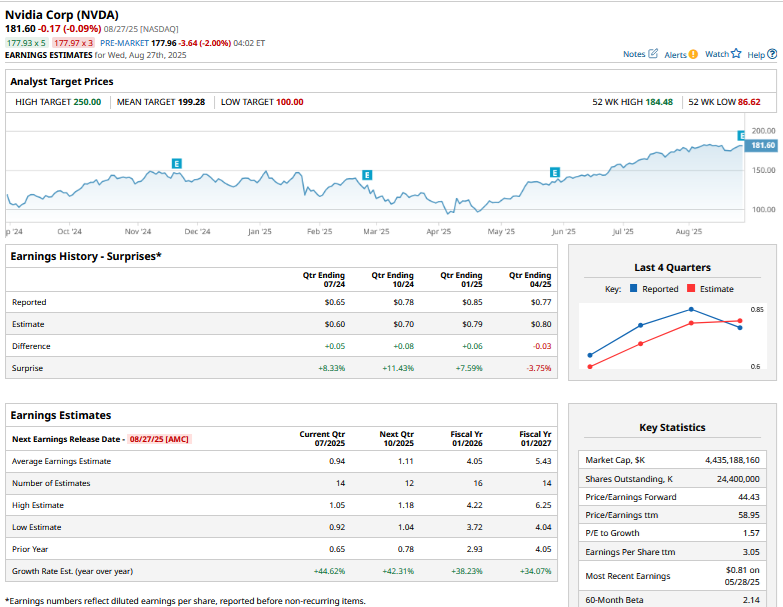Click the Market Cap, $K row

676,459
